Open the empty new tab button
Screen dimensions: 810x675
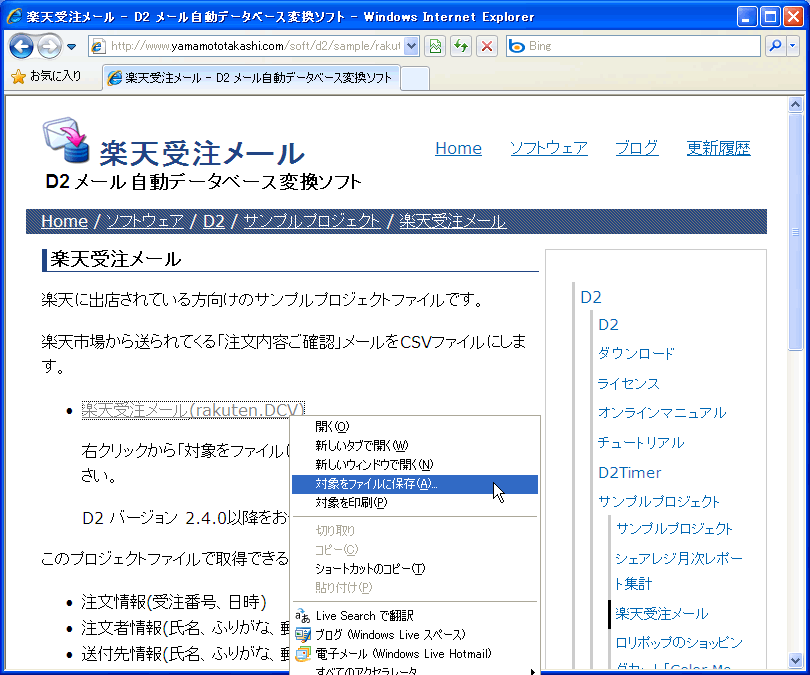coord(415,78)
